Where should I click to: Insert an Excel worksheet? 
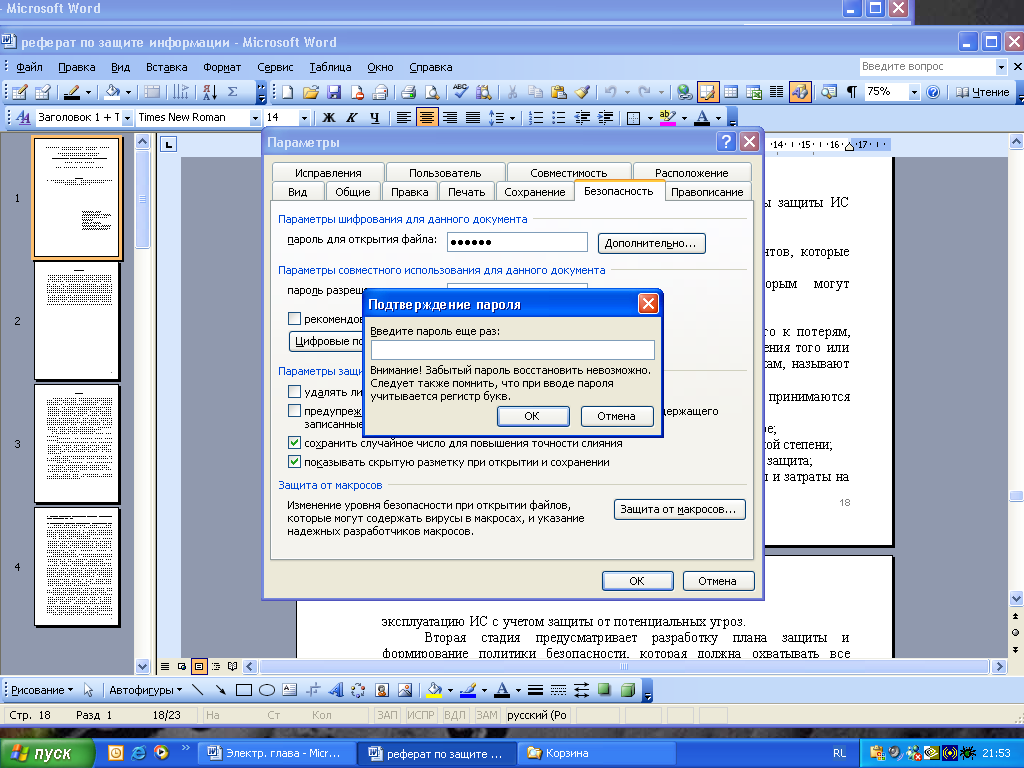[x=754, y=92]
